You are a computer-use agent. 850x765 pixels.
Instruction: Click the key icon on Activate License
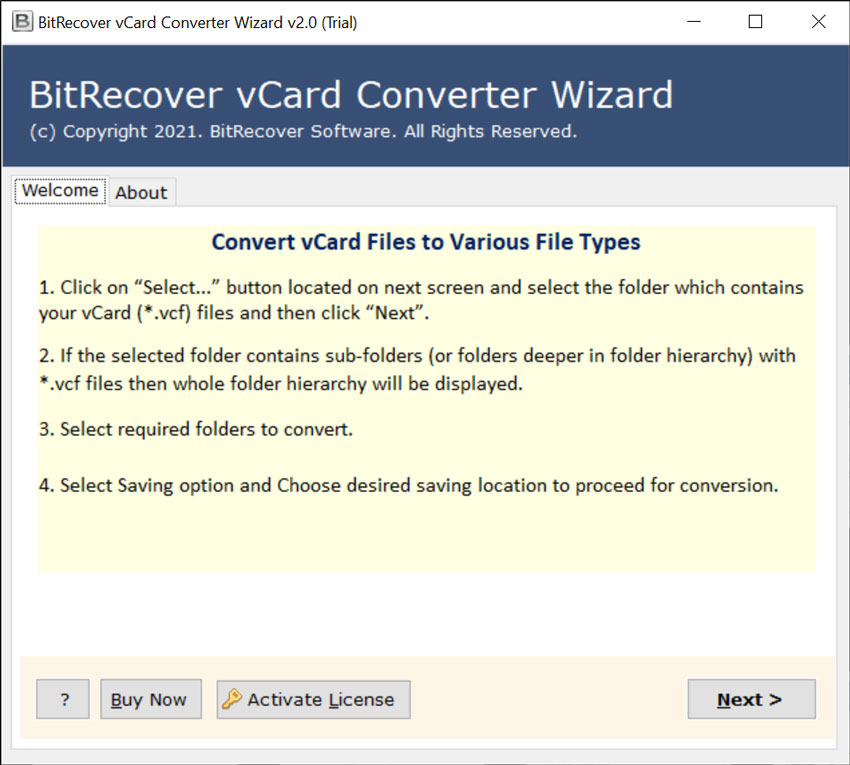click(232, 699)
